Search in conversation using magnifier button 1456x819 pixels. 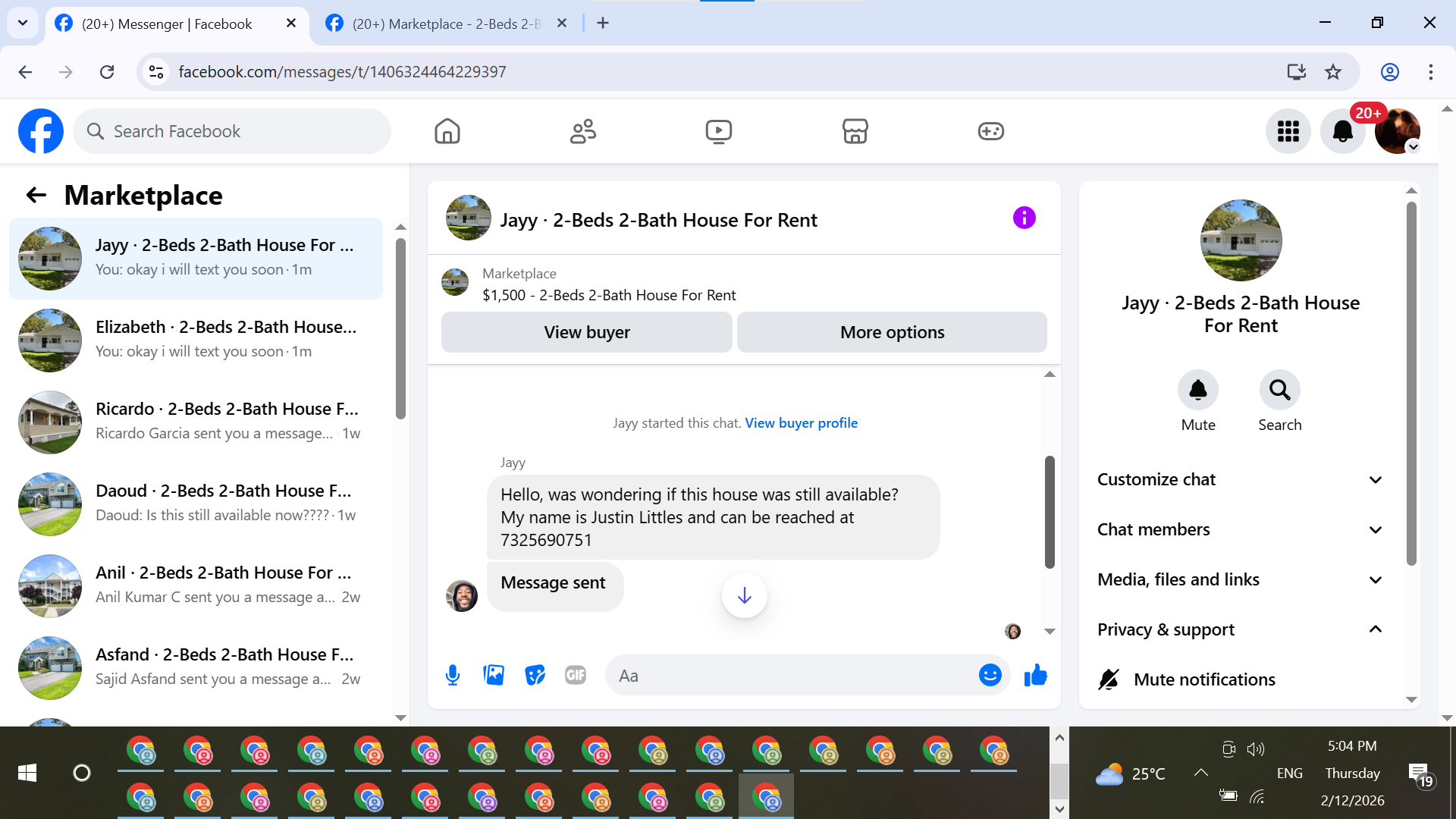pyautogui.click(x=1280, y=390)
